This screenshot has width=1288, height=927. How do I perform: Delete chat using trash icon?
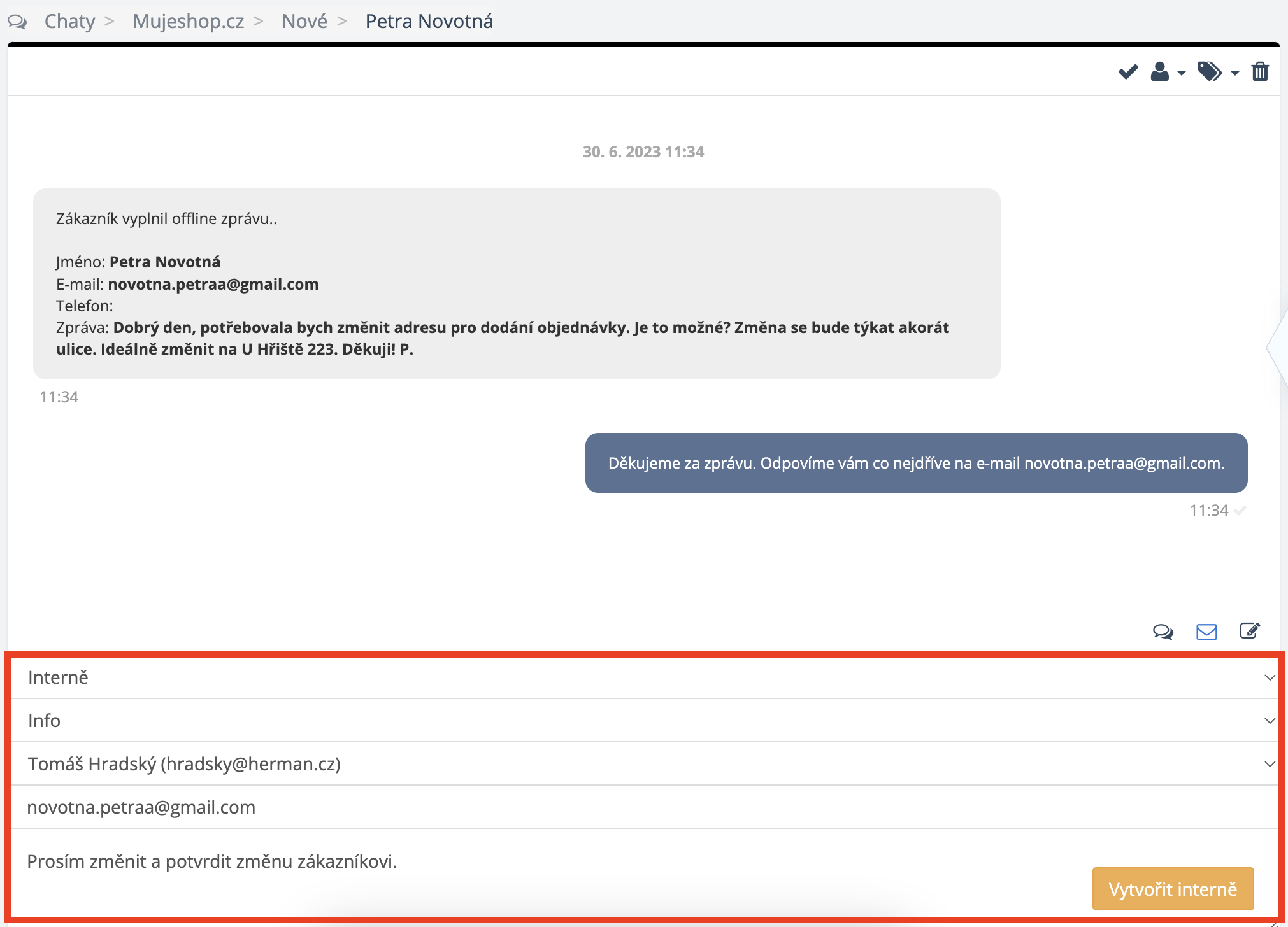(x=1260, y=72)
